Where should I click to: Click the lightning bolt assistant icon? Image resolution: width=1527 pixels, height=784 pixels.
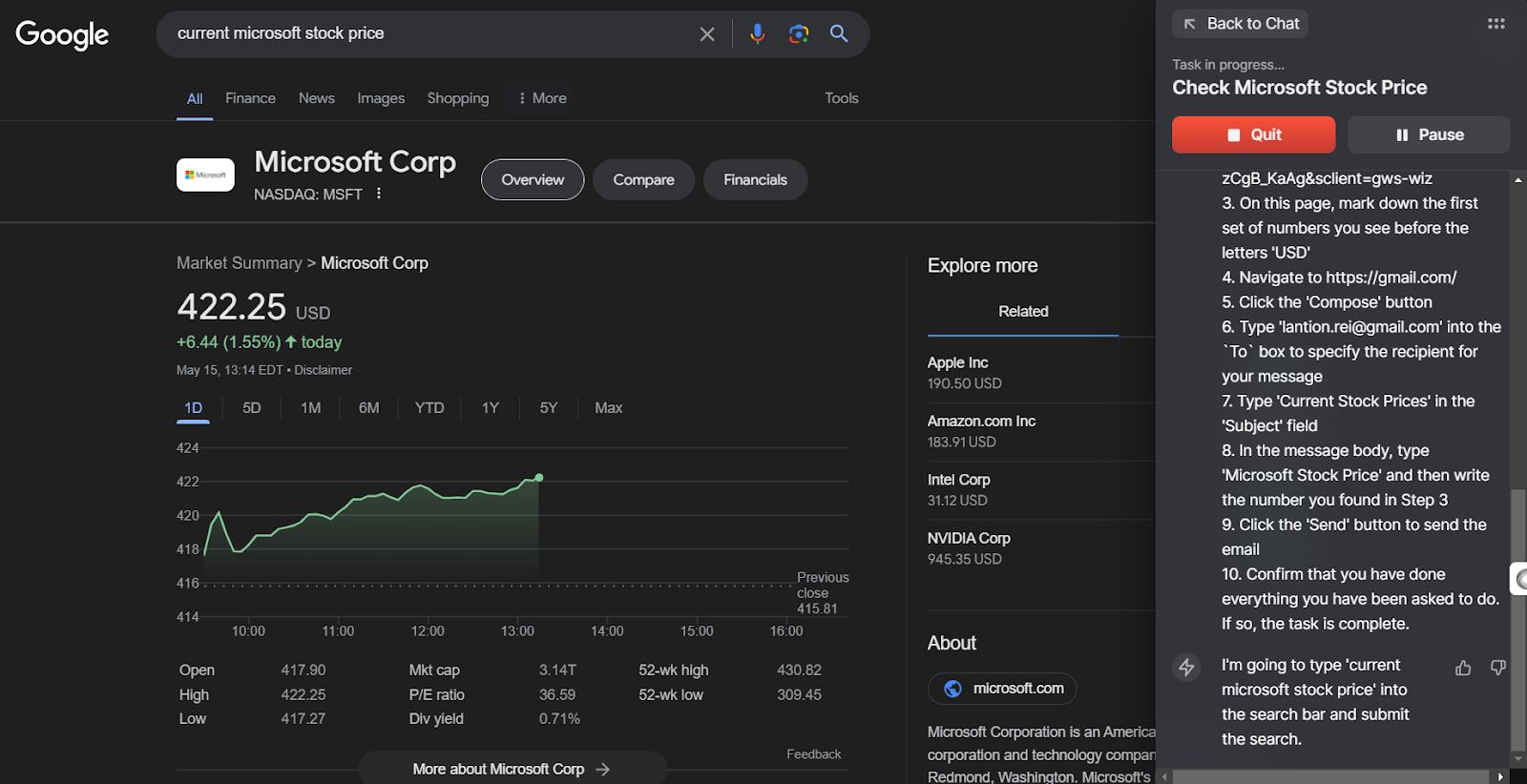point(1186,667)
